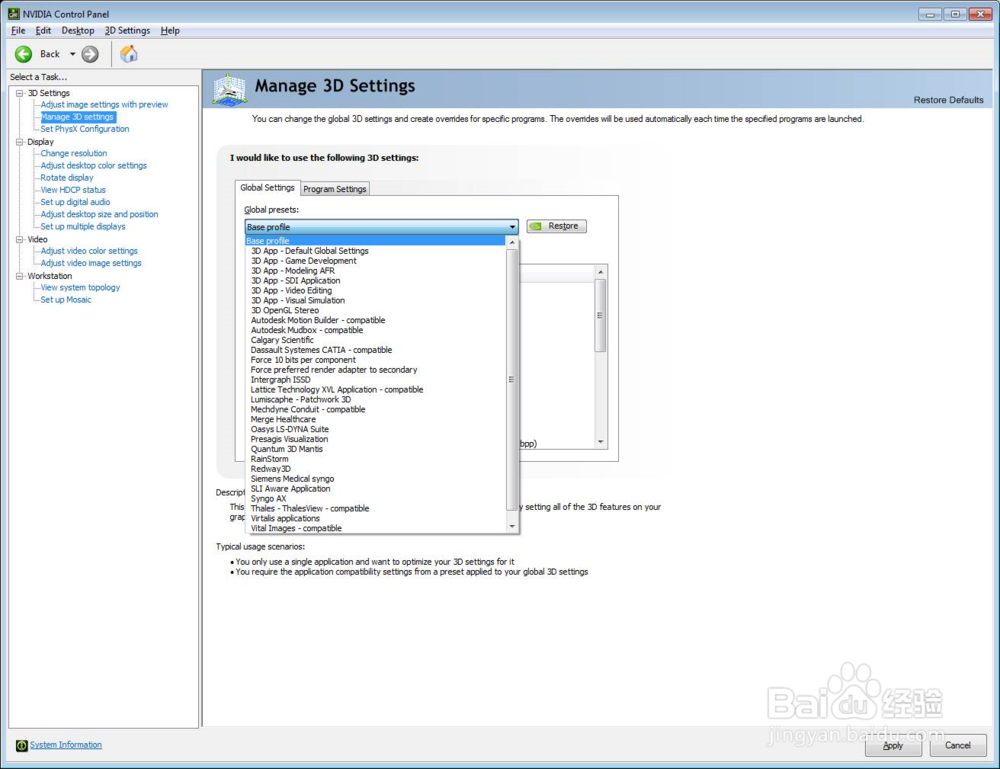Choose 3D App - Game Development preset
This screenshot has height=769, width=1000.
(x=304, y=261)
